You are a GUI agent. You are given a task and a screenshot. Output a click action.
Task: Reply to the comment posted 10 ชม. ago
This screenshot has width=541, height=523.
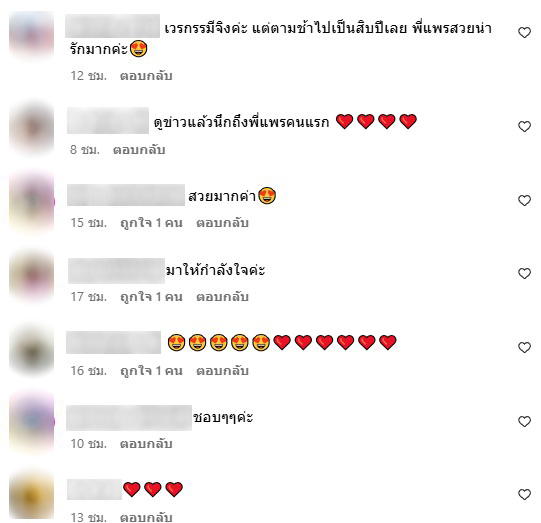(146, 444)
